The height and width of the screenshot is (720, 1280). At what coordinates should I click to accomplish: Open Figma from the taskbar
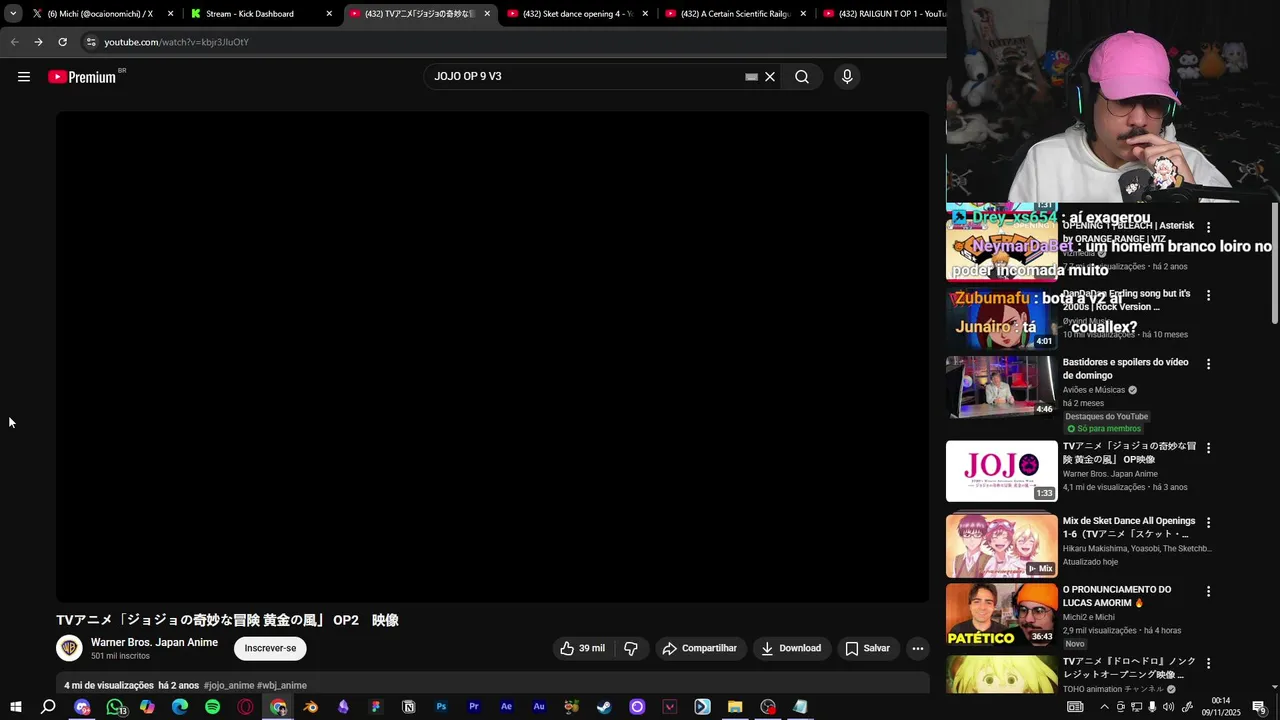pos(376,707)
